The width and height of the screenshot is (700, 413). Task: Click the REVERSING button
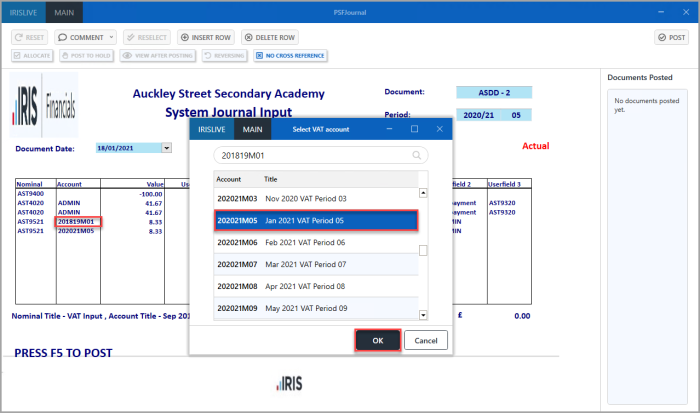[224, 56]
